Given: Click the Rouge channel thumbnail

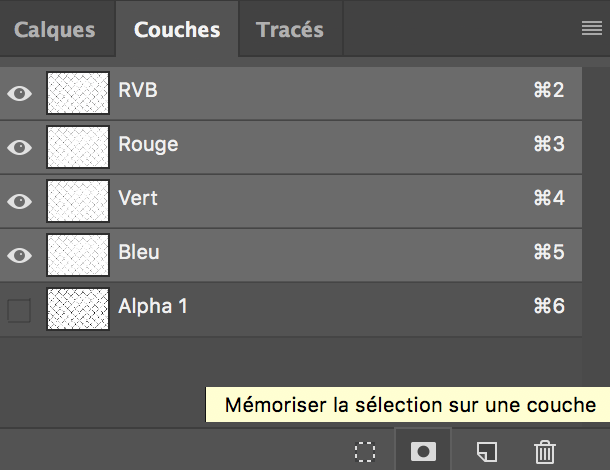Looking at the screenshot, I should [x=78, y=146].
